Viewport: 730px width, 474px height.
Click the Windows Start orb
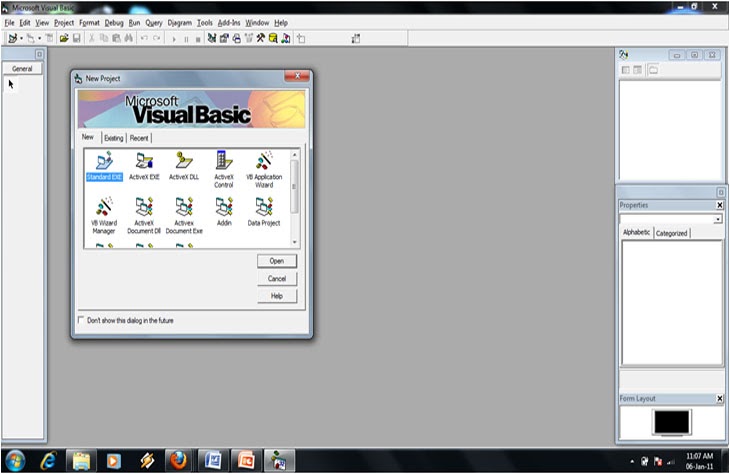click(x=15, y=461)
